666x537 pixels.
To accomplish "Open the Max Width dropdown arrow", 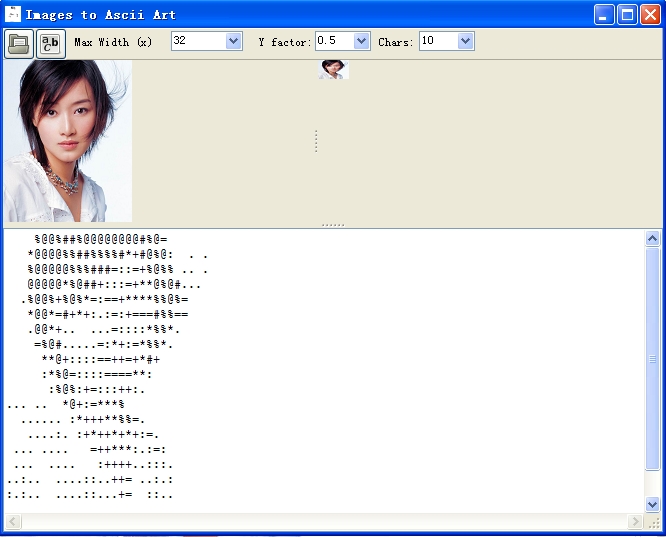I will 234,41.
